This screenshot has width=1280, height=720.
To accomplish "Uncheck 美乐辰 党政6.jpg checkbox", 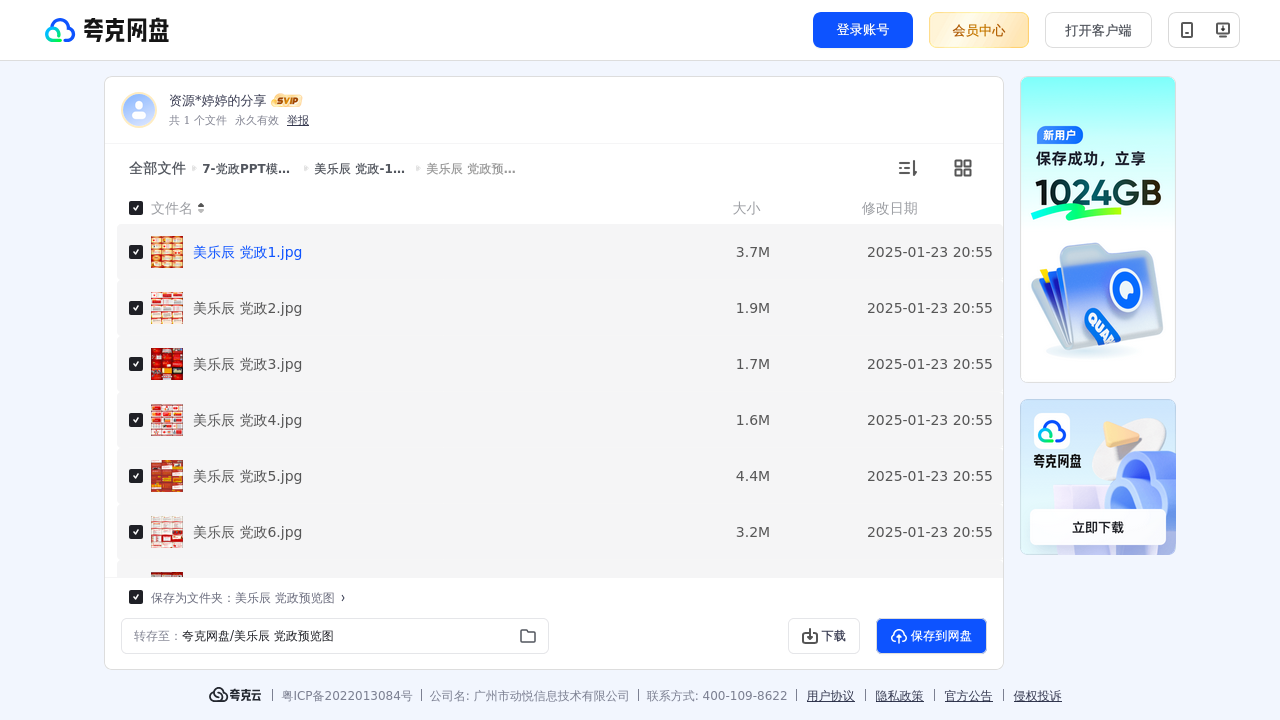I will (x=136, y=532).
